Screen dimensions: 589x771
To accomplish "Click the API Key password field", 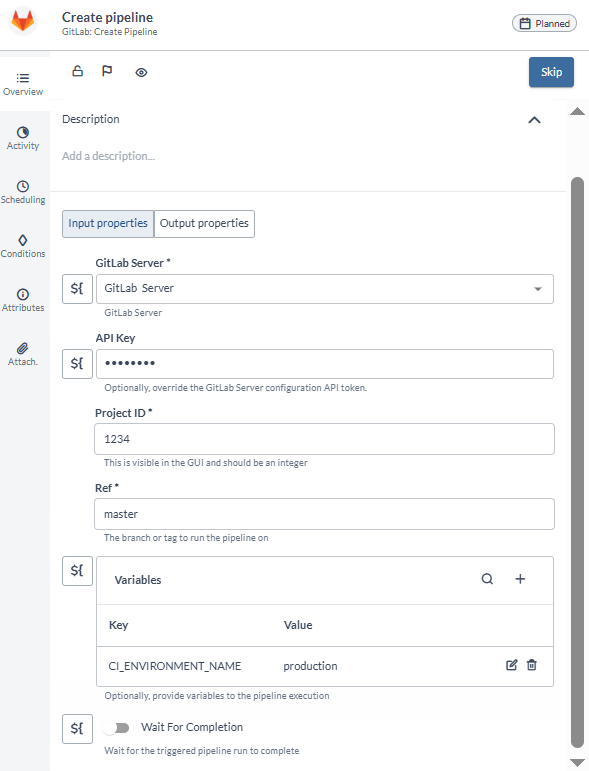I will 324,364.
